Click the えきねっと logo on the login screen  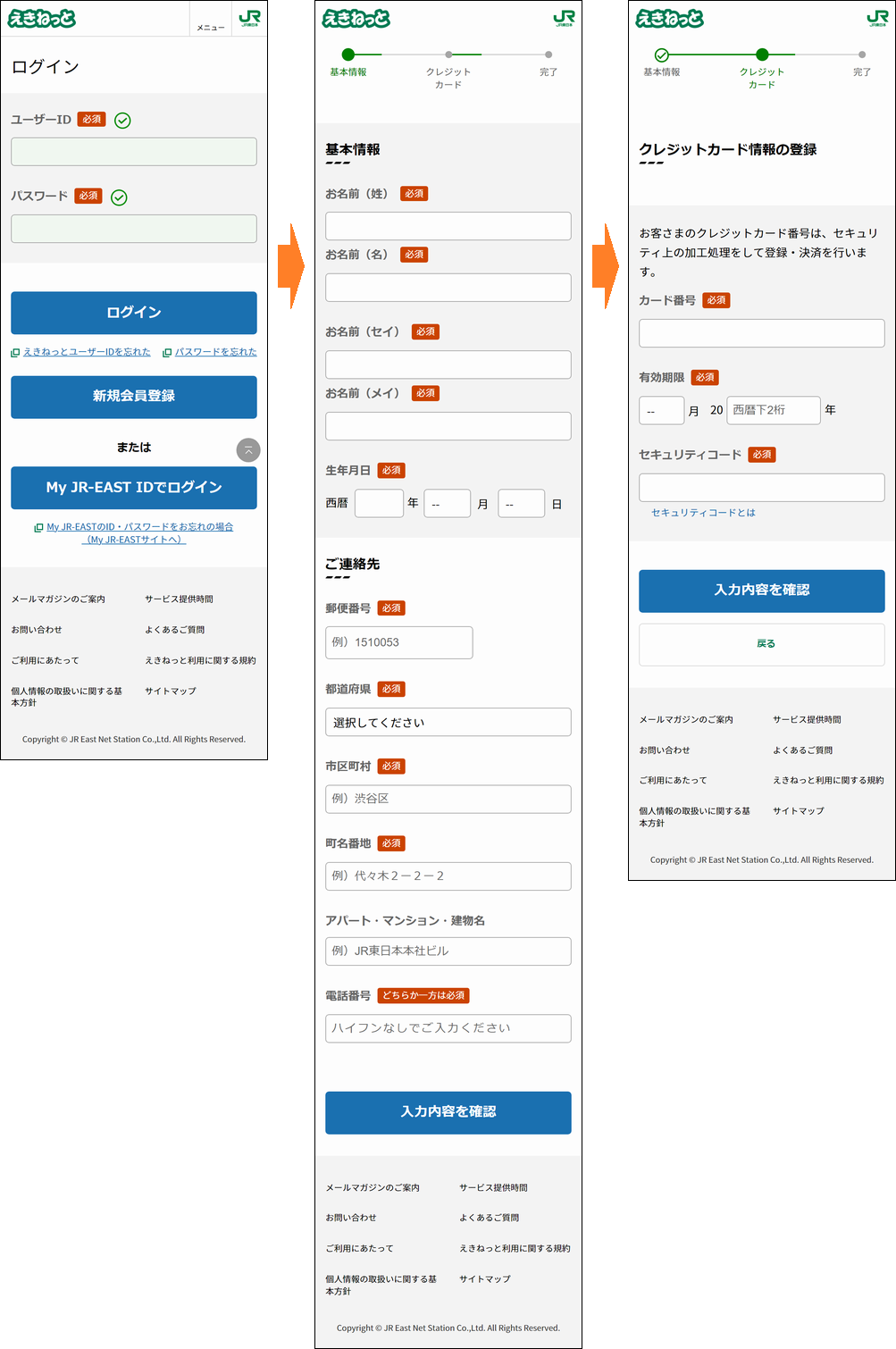pos(42,19)
